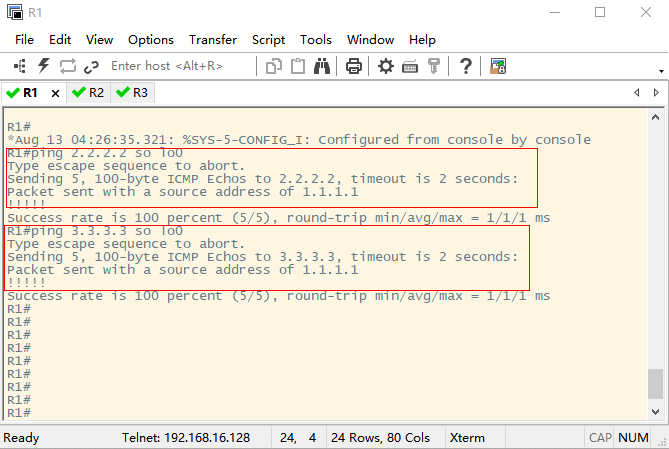Image resolution: width=669 pixels, height=449 pixels.
Task: Open Find with the binoculars icon
Action: pos(322,66)
